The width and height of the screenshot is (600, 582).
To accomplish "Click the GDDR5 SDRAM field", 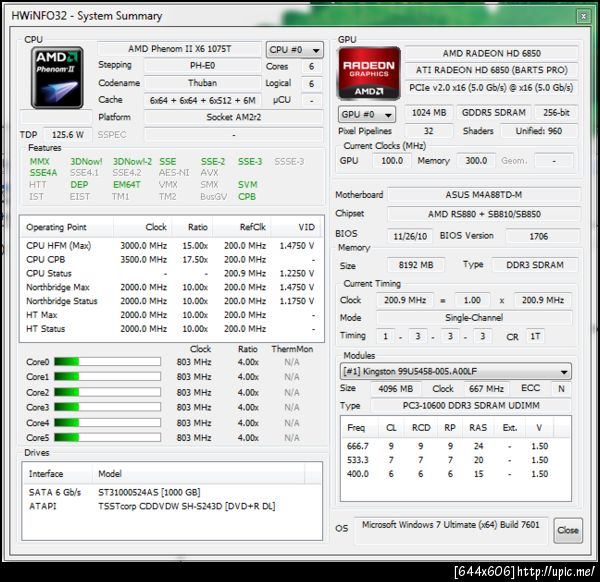I will coord(494,112).
